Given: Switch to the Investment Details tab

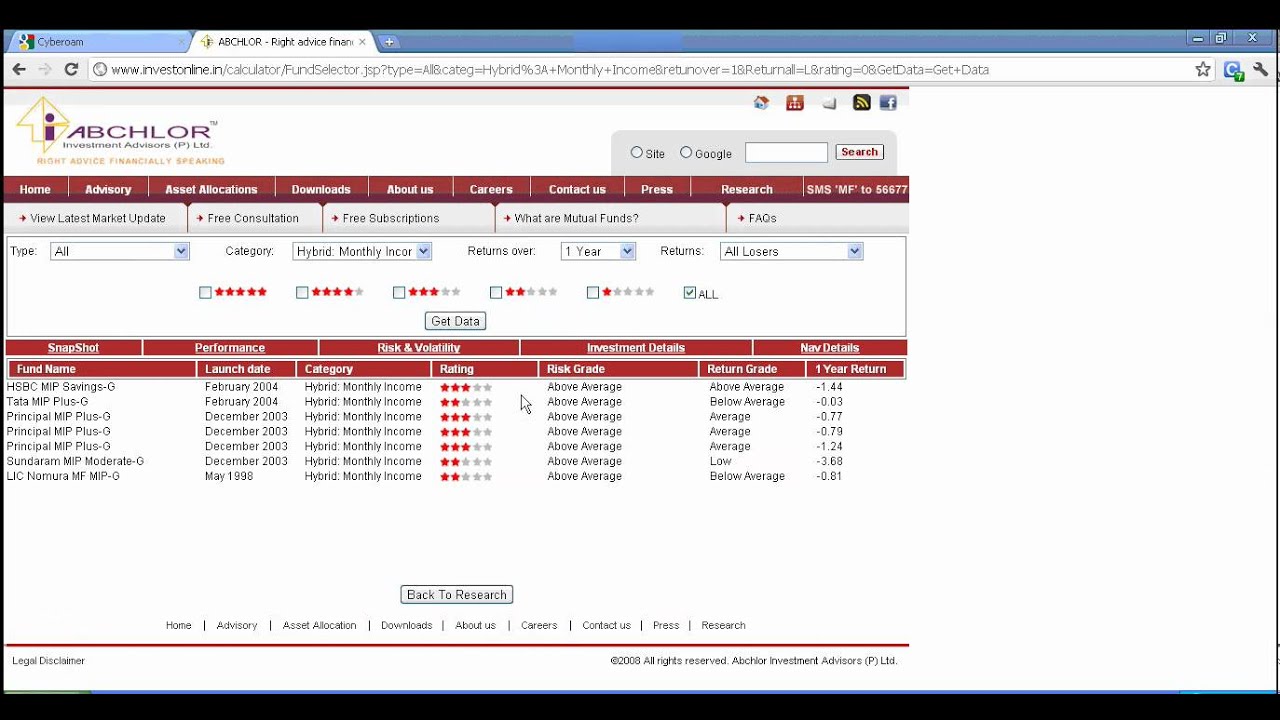Looking at the screenshot, I should click(636, 348).
